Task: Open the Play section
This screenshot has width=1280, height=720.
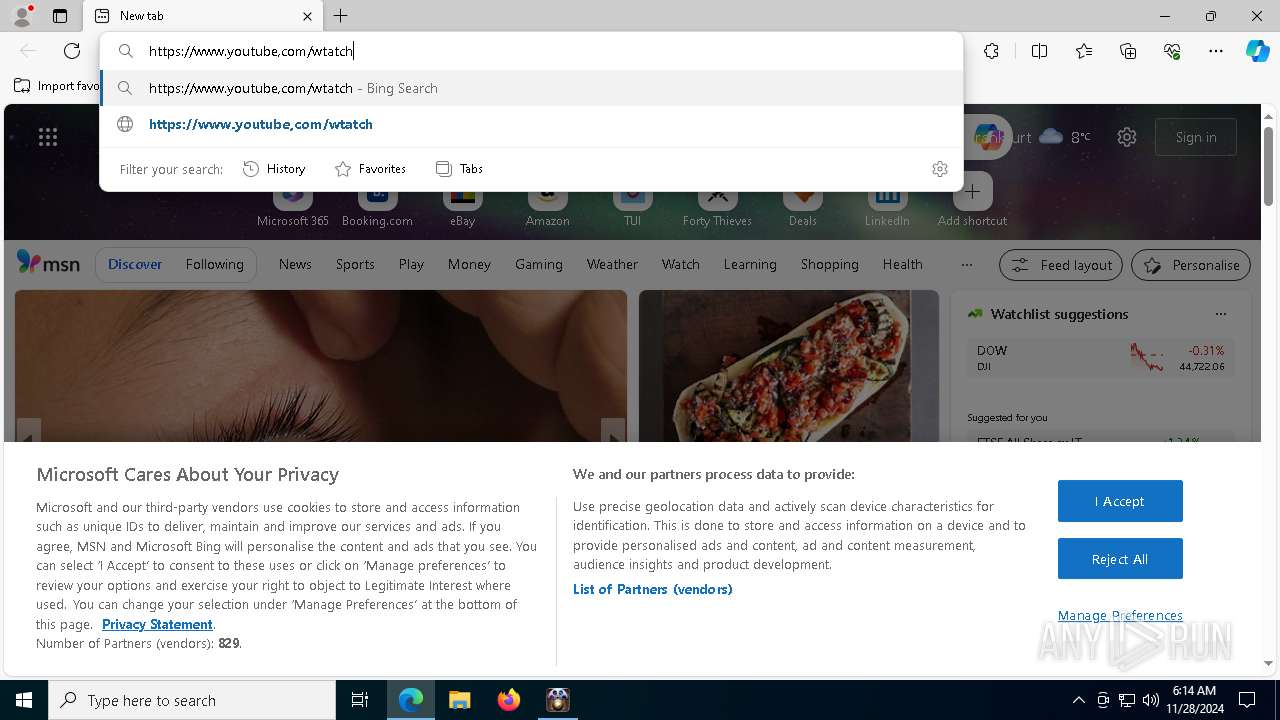Action: tap(411, 264)
